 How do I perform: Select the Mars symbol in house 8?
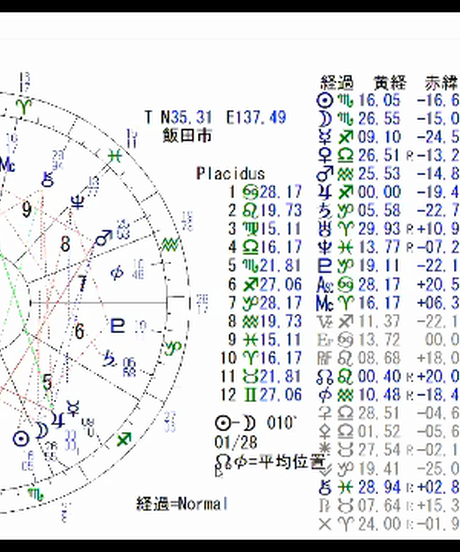click(104, 238)
